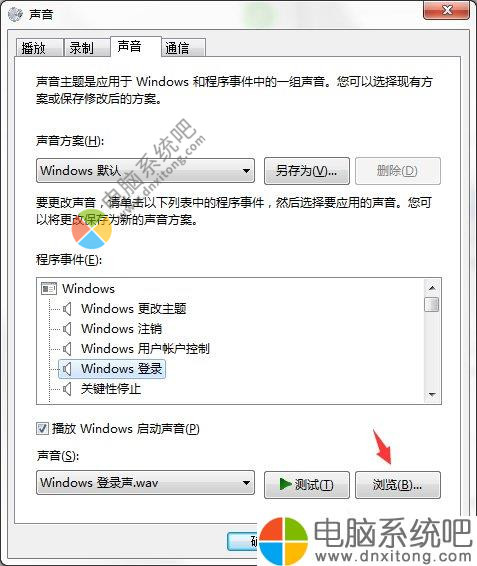Toggle the 播放 Windows 启动声音 checkbox
This screenshot has width=477, height=566.
(x=42, y=429)
